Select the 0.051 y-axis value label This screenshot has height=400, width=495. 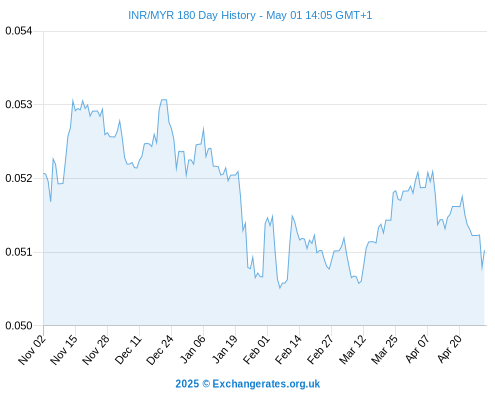pyautogui.click(x=19, y=252)
